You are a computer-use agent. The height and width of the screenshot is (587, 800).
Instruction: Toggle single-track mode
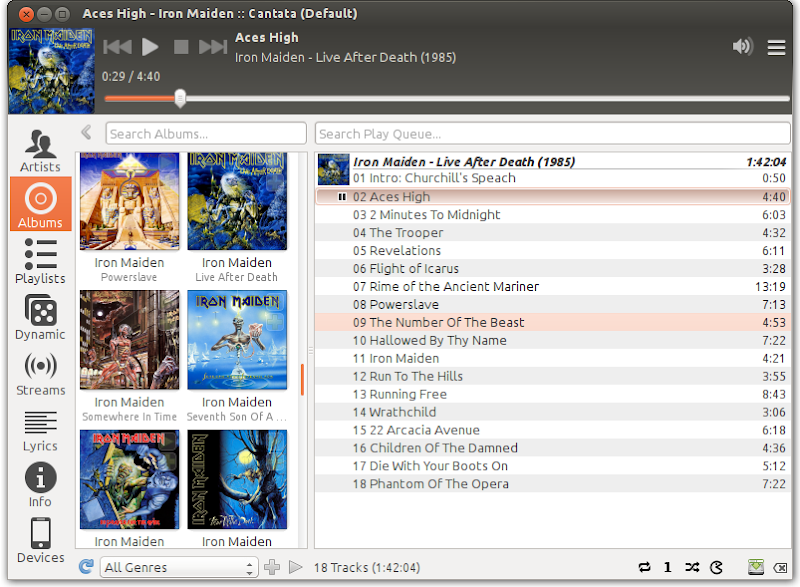point(667,567)
